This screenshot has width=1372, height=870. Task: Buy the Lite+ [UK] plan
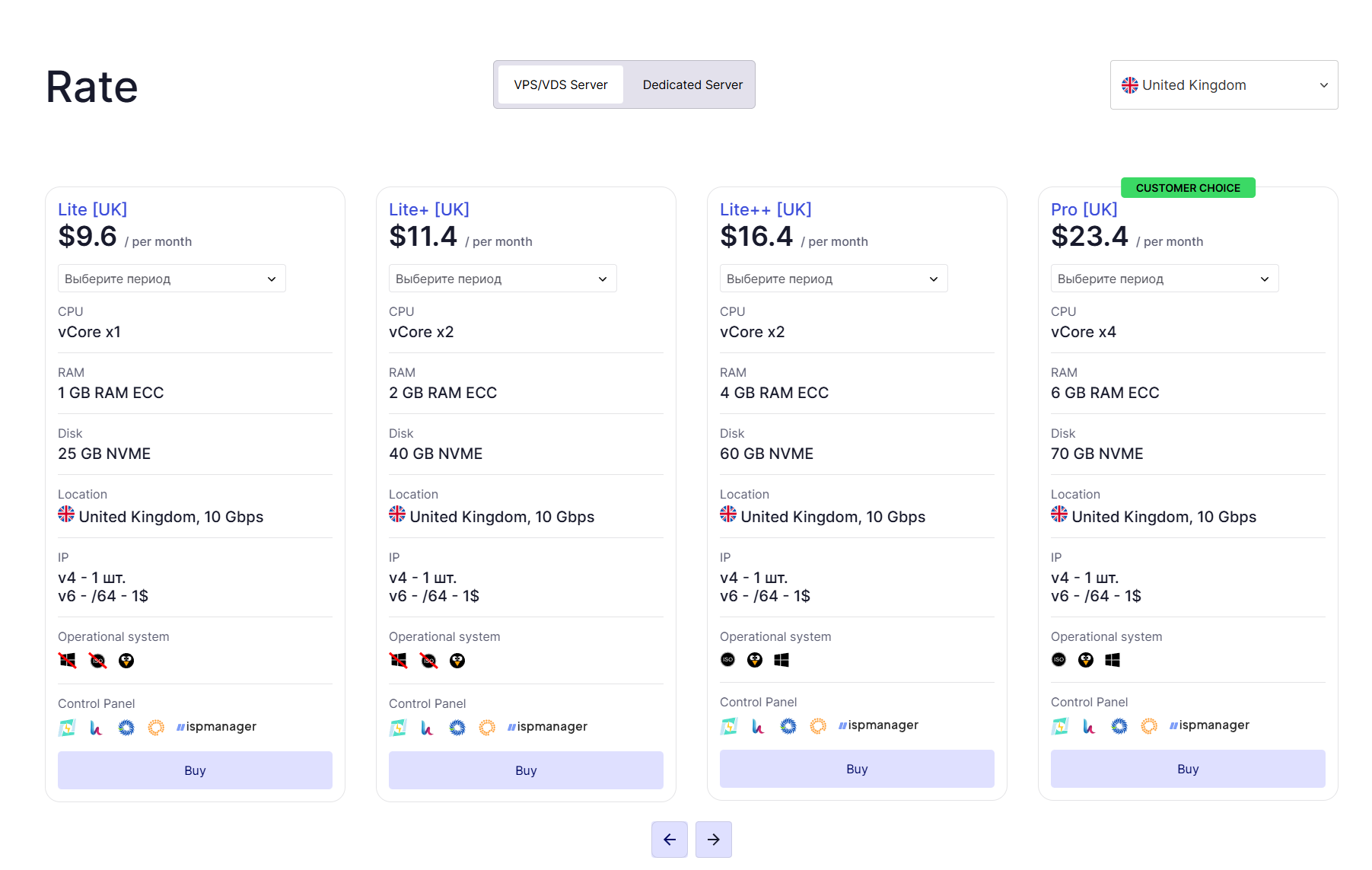[x=526, y=770]
